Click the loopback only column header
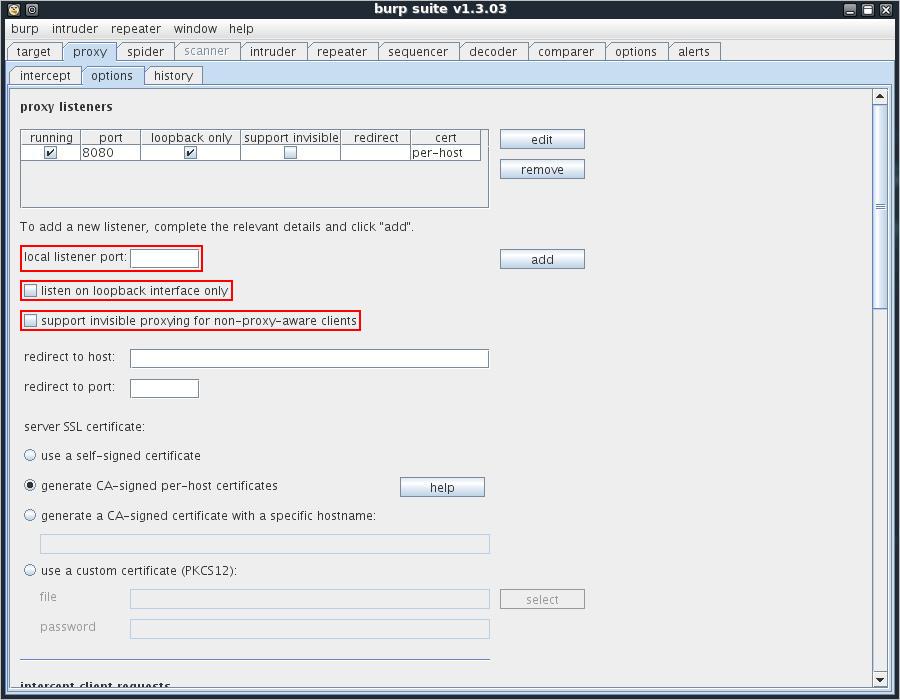 (x=191, y=138)
